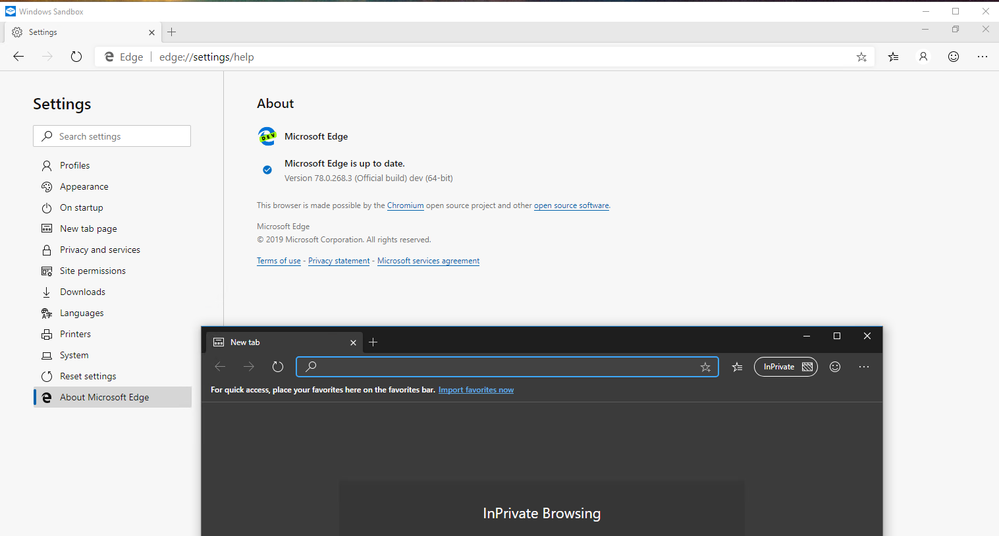
Task: Refresh the InPrivate window page
Action: pyautogui.click(x=278, y=366)
